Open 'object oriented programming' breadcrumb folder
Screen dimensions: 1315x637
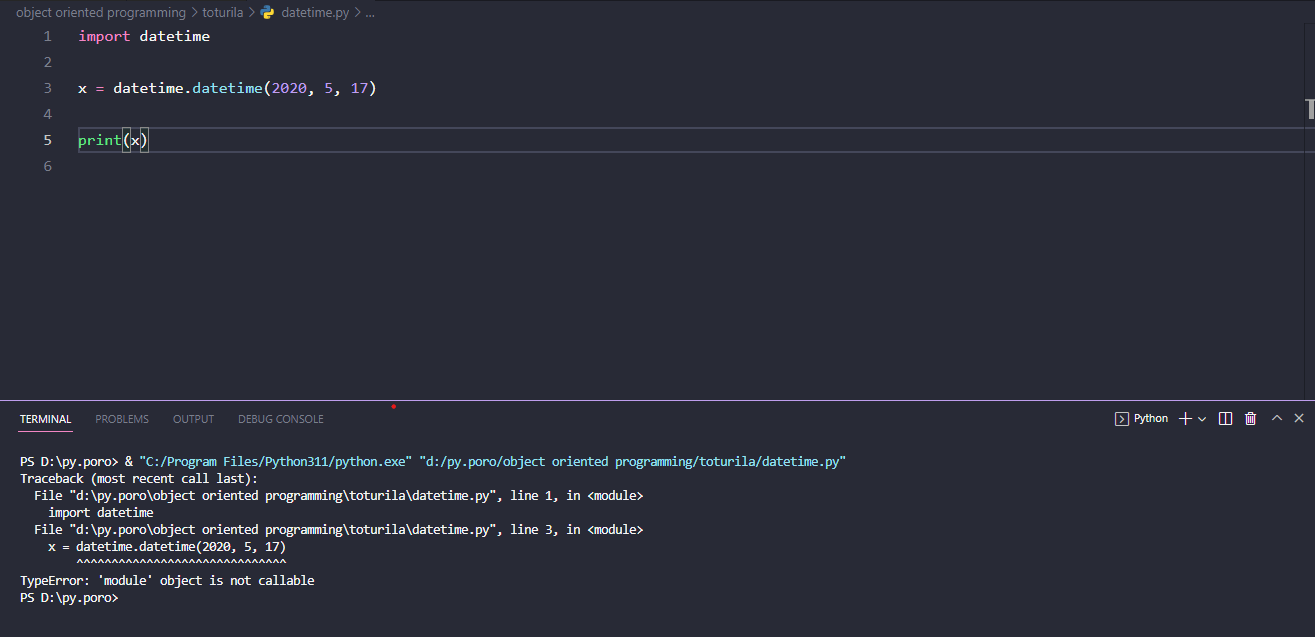(x=100, y=13)
